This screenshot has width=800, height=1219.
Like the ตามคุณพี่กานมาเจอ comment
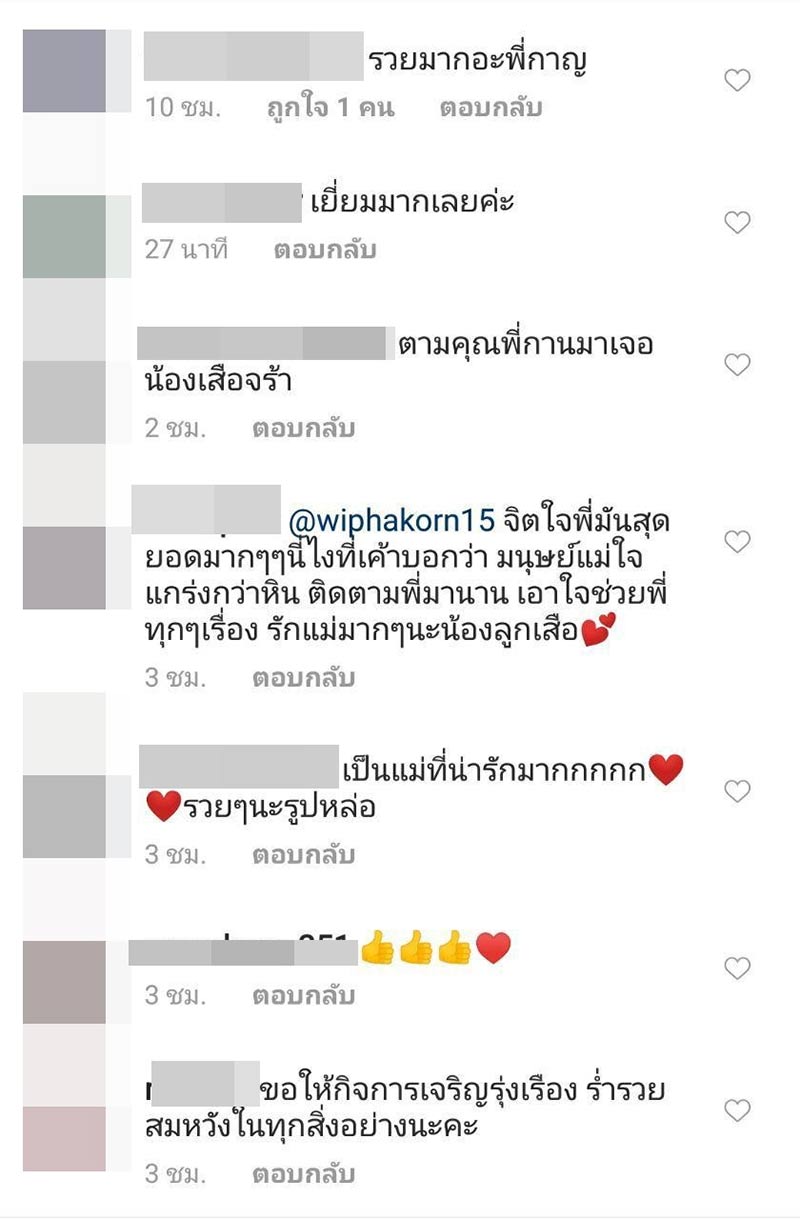tap(737, 364)
